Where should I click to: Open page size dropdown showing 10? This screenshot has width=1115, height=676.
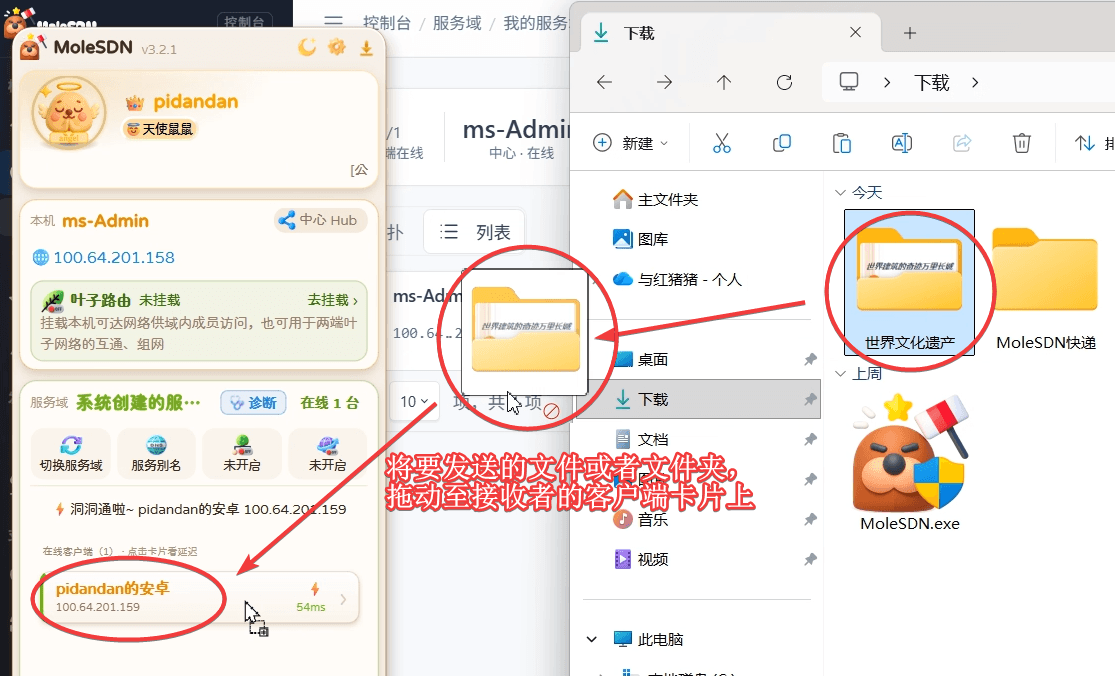[413, 402]
